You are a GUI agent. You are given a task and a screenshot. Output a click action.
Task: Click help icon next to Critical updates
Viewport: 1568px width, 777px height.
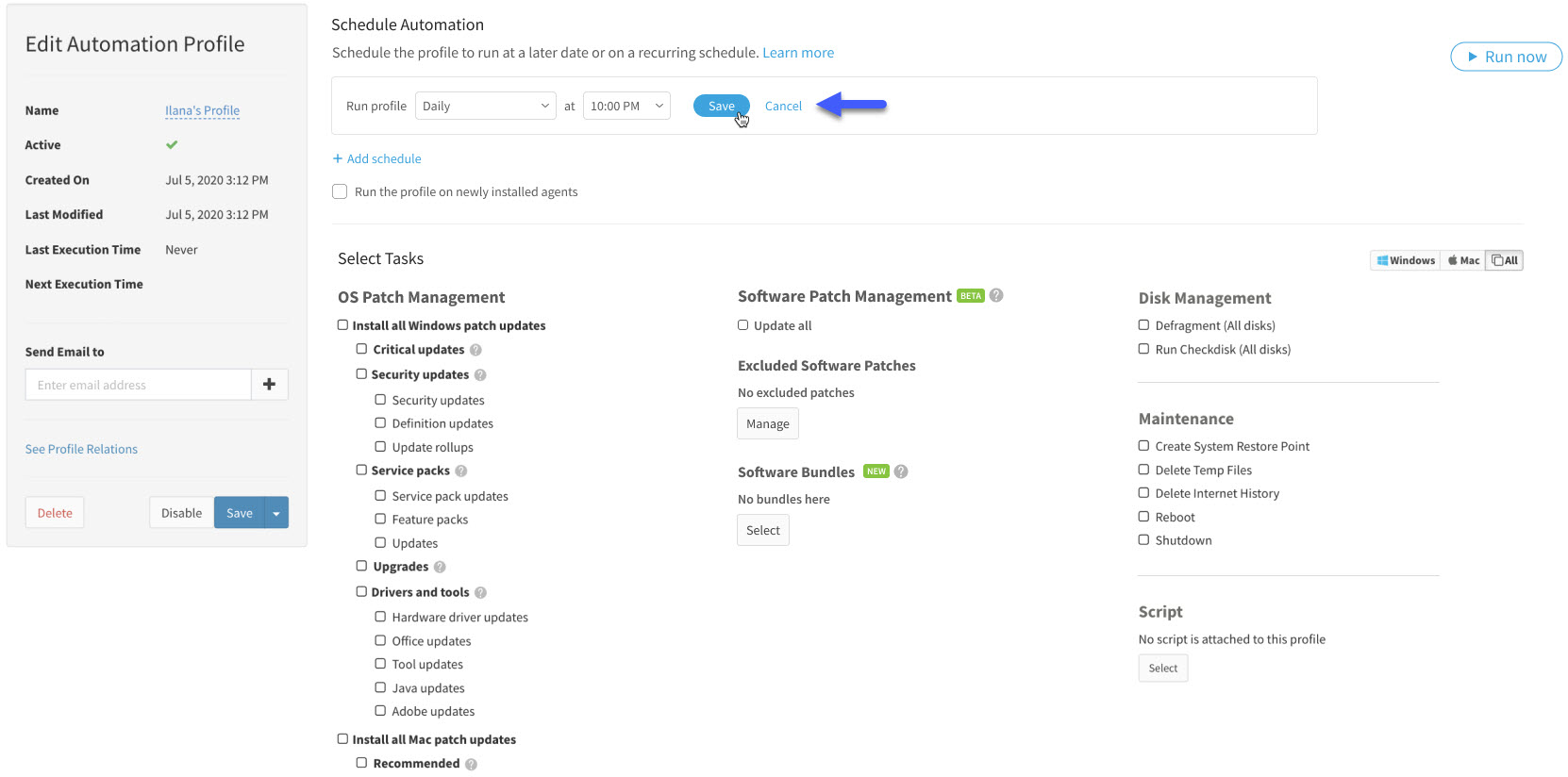tap(475, 350)
